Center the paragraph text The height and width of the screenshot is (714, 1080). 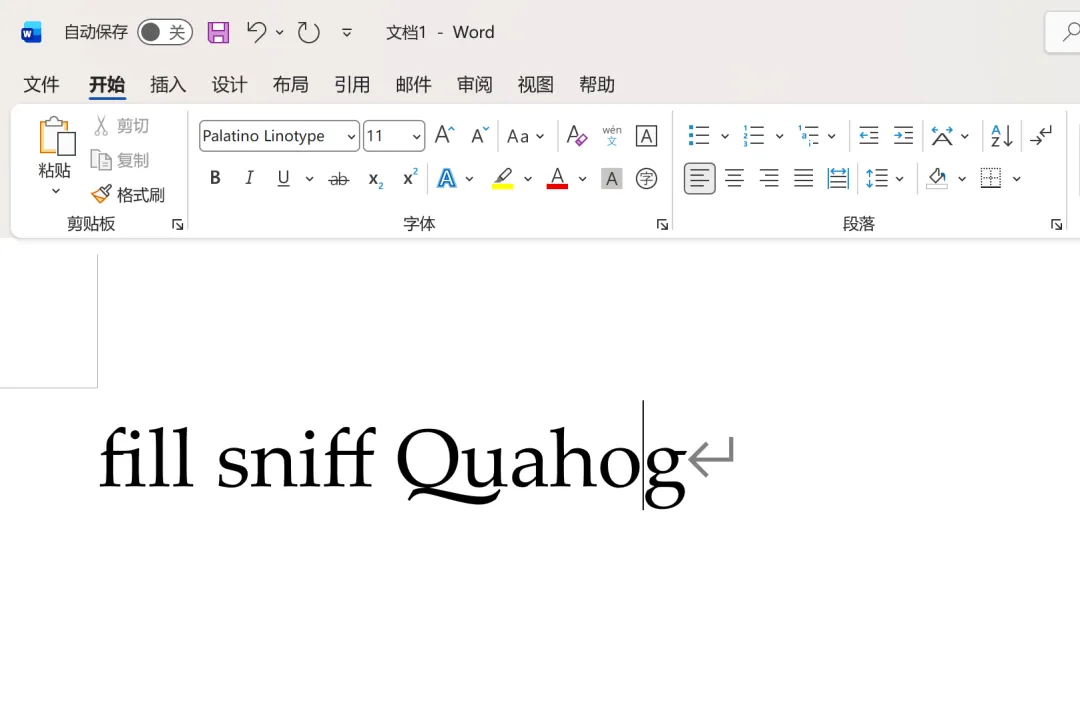734,179
